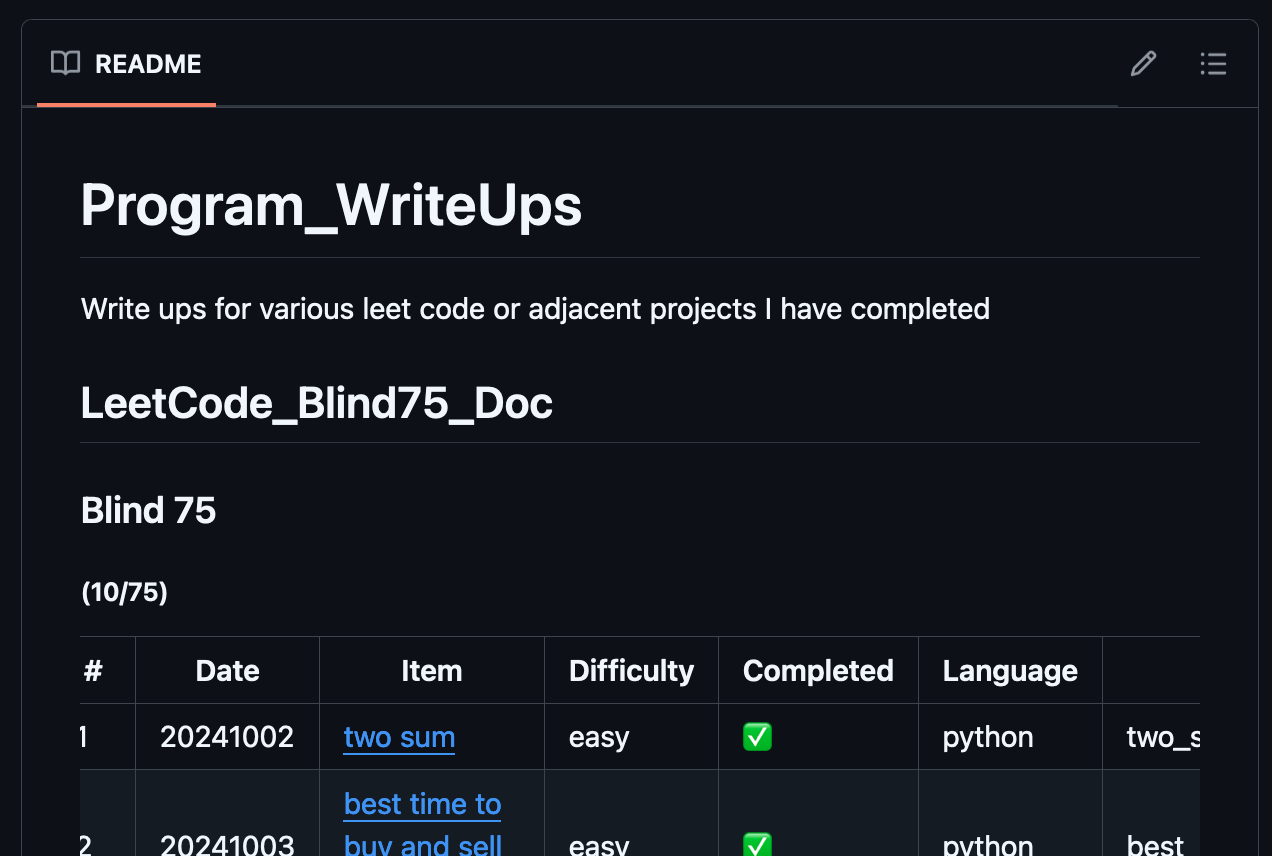Click the green checkmark in the two sum row
Image resolution: width=1272 pixels, height=856 pixels.
pos(757,737)
